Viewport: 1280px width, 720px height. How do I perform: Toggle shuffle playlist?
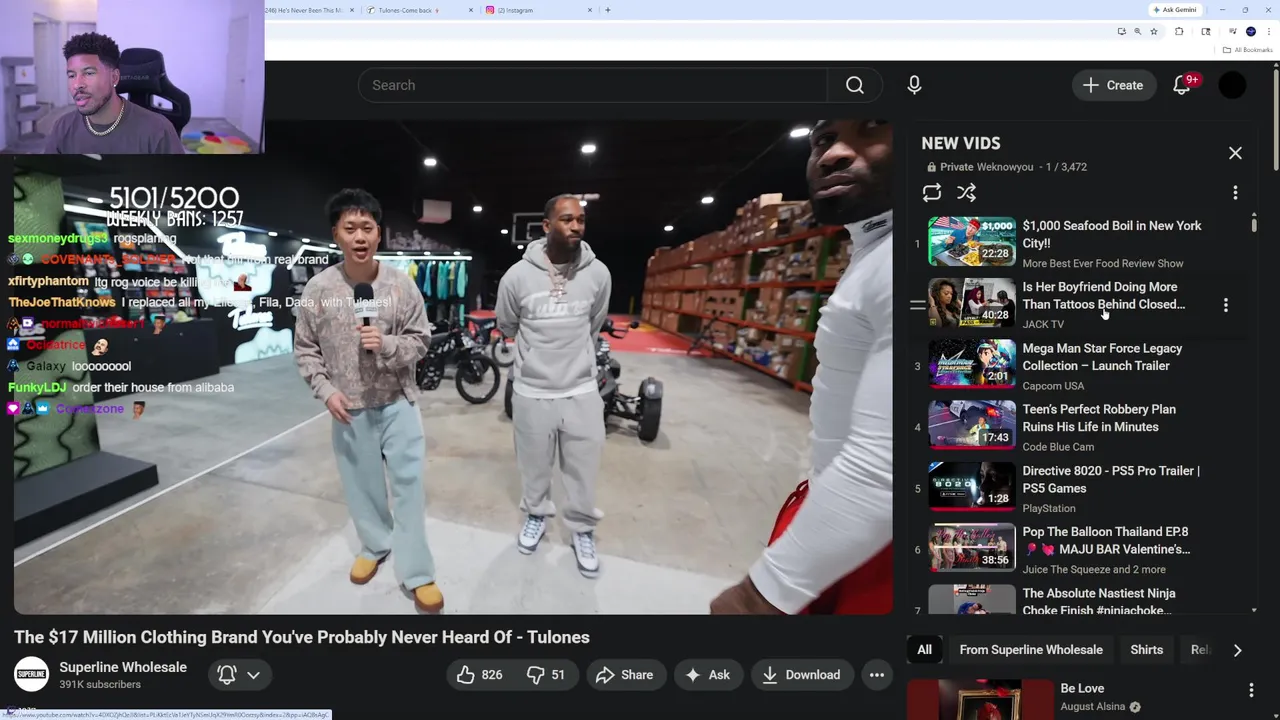click(966, 192)
